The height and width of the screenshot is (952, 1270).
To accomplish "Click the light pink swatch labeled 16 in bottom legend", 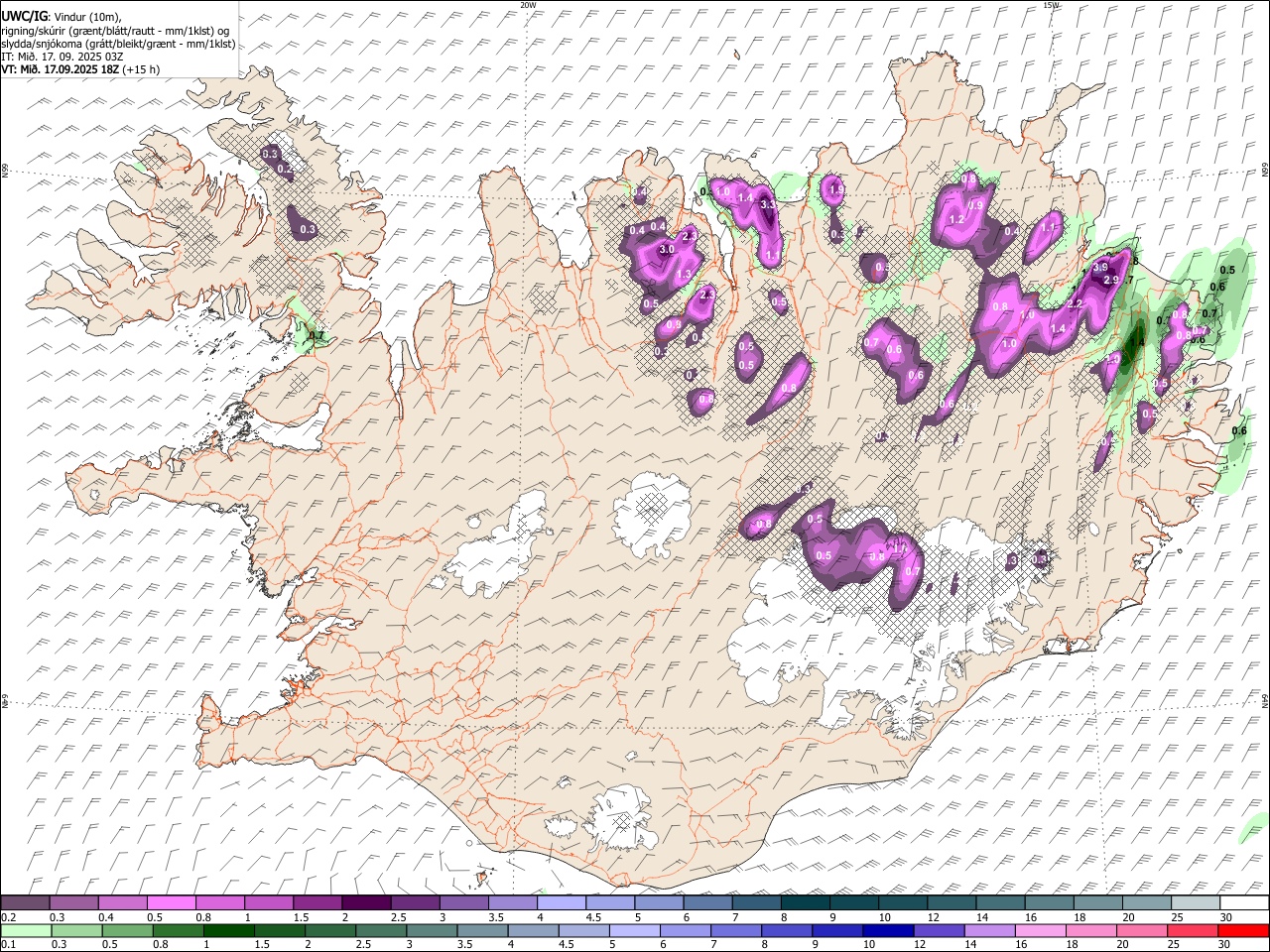I will point(1041,930).
